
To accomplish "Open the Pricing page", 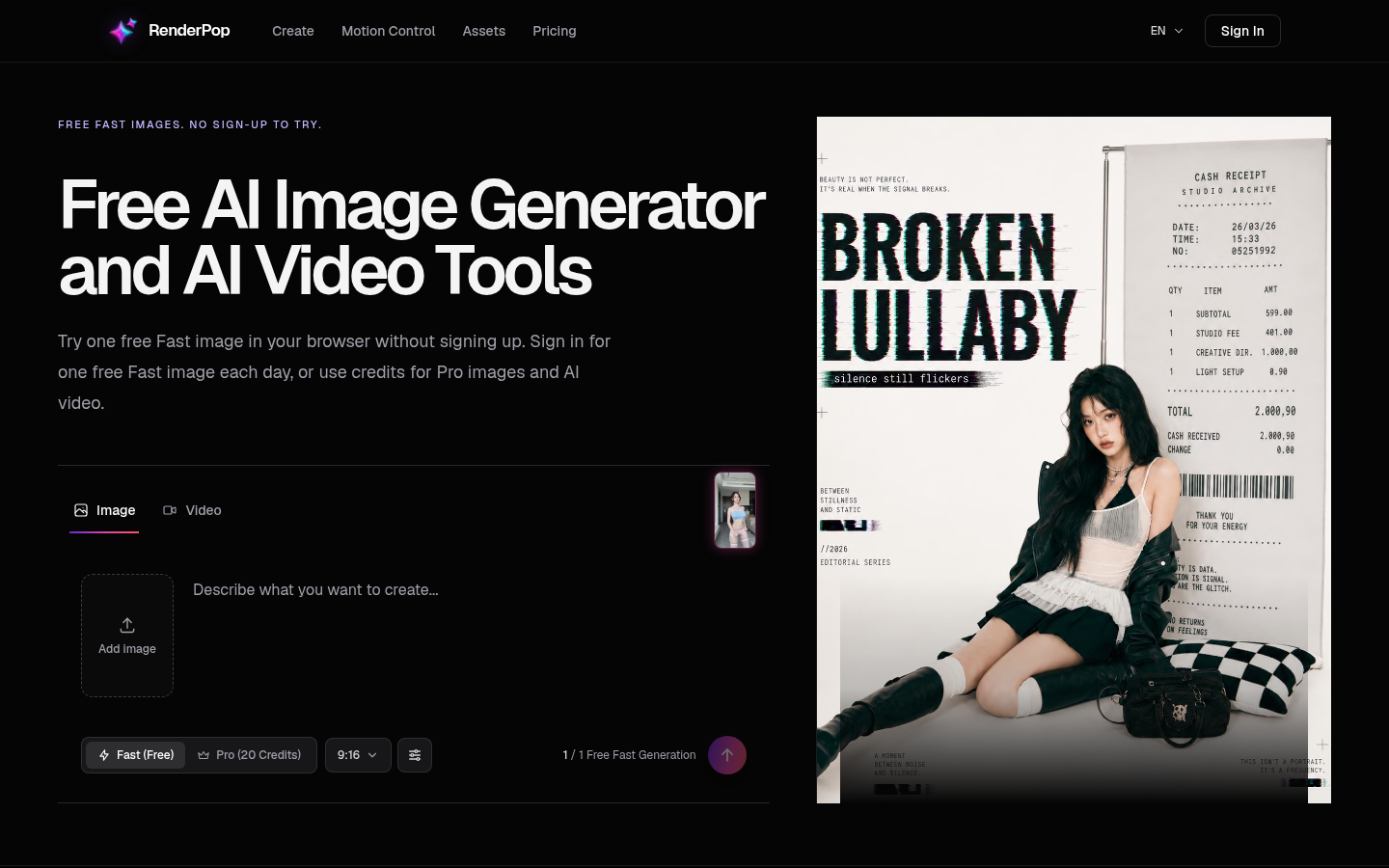I will point(555,31).
